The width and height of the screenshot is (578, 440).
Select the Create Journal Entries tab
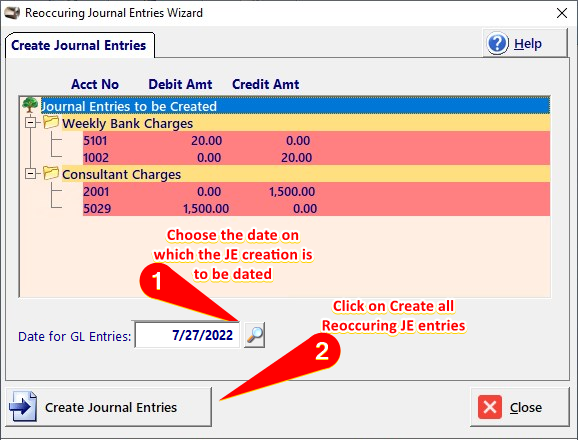point(79,45)
